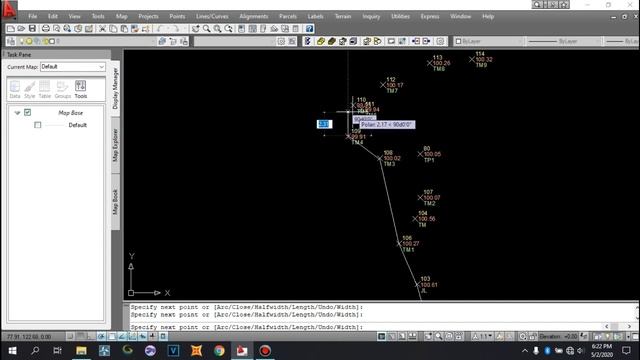Toggle Object Snap in the status bar

tap(111, 336)
